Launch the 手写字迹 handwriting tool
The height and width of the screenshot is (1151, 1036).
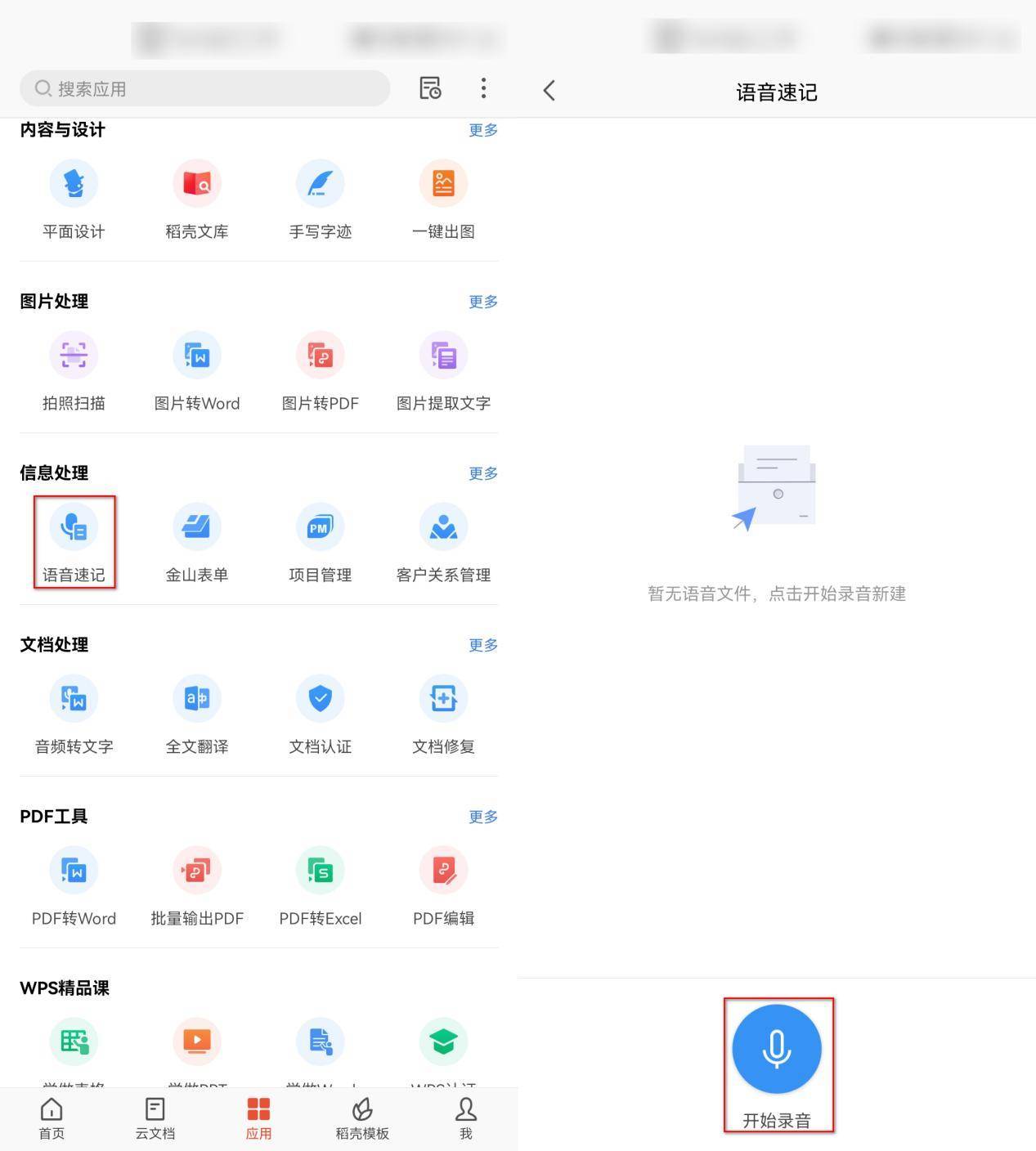click(320, 183)
